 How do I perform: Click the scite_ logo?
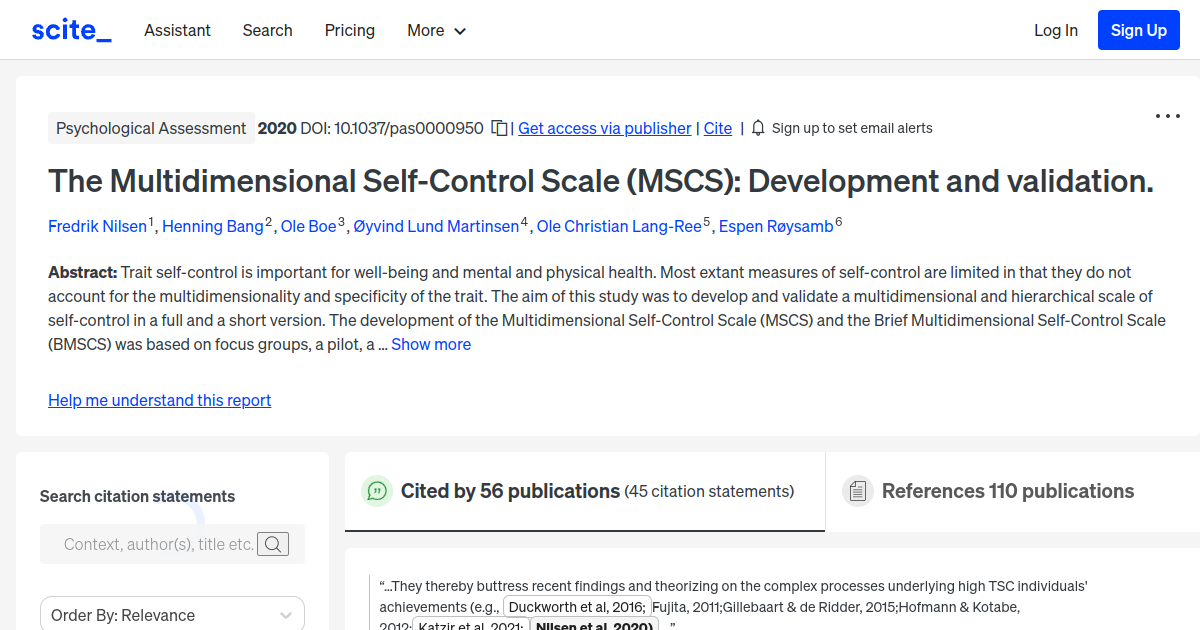pyautogui.click(x=70, y=29)
